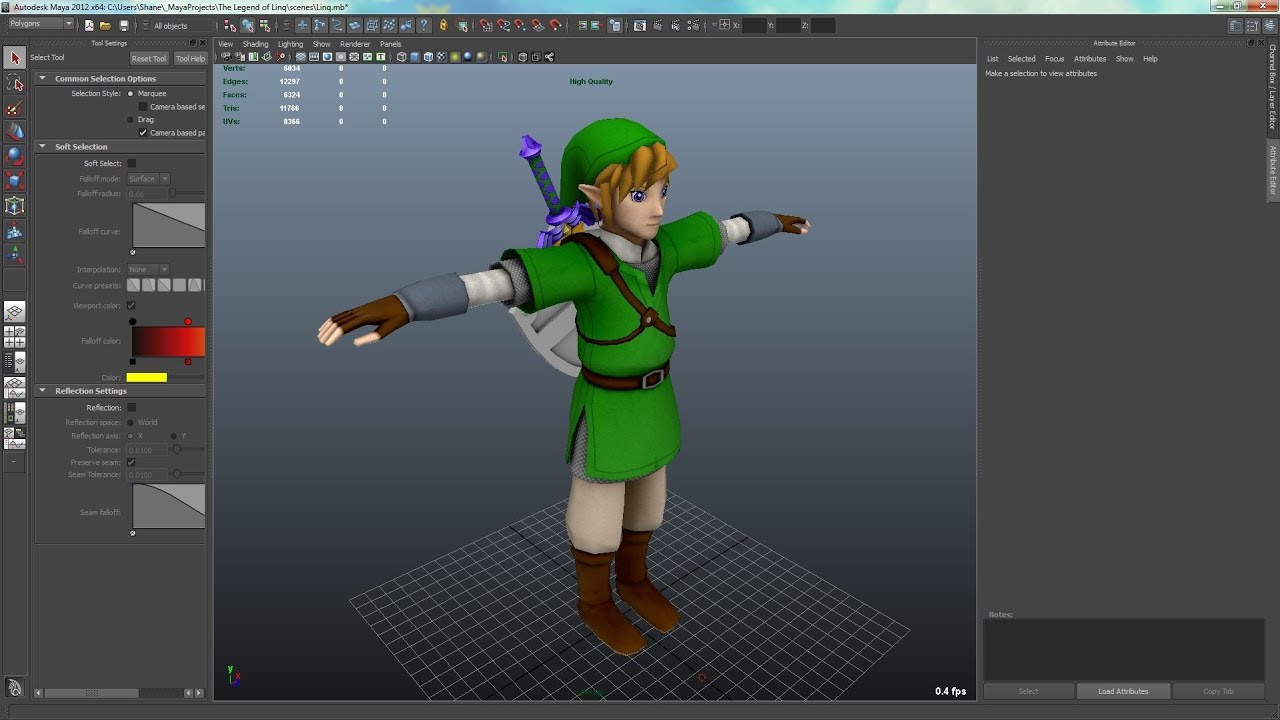The image size is (1280, 720).
Task: Click the question mark help icon
Action: click(424, 26)
